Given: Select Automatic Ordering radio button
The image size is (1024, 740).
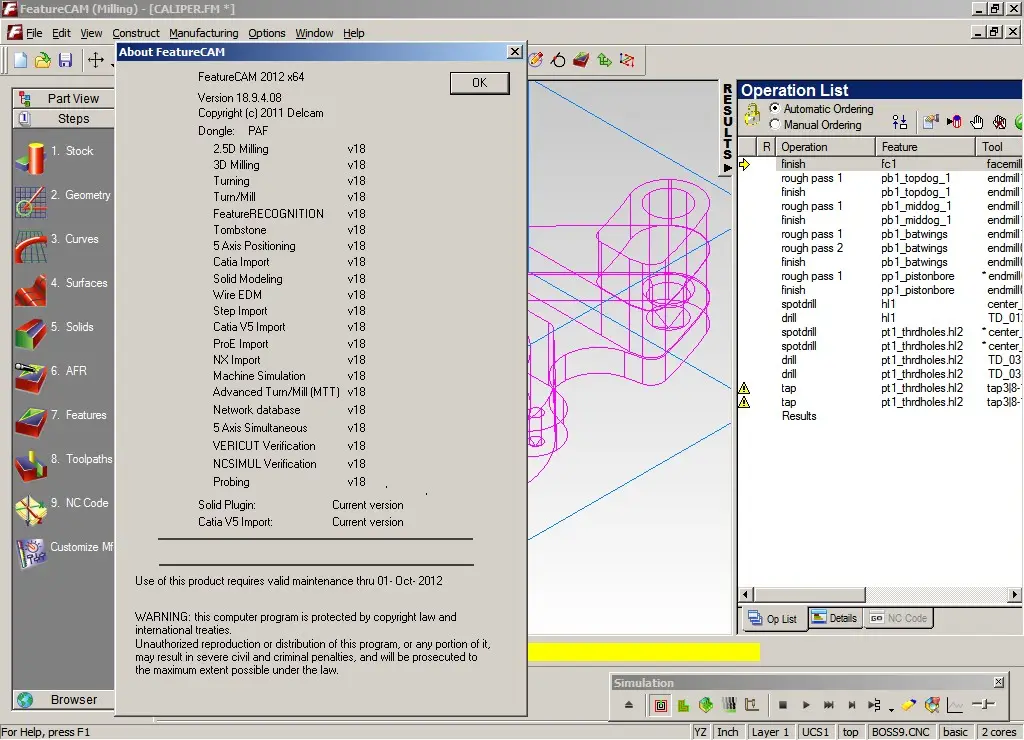Looking at the screenshot, I should click(775, 108).
